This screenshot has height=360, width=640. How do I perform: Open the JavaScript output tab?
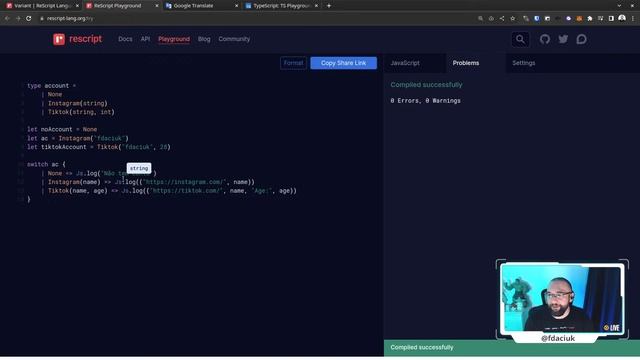(x=405, y=63)
